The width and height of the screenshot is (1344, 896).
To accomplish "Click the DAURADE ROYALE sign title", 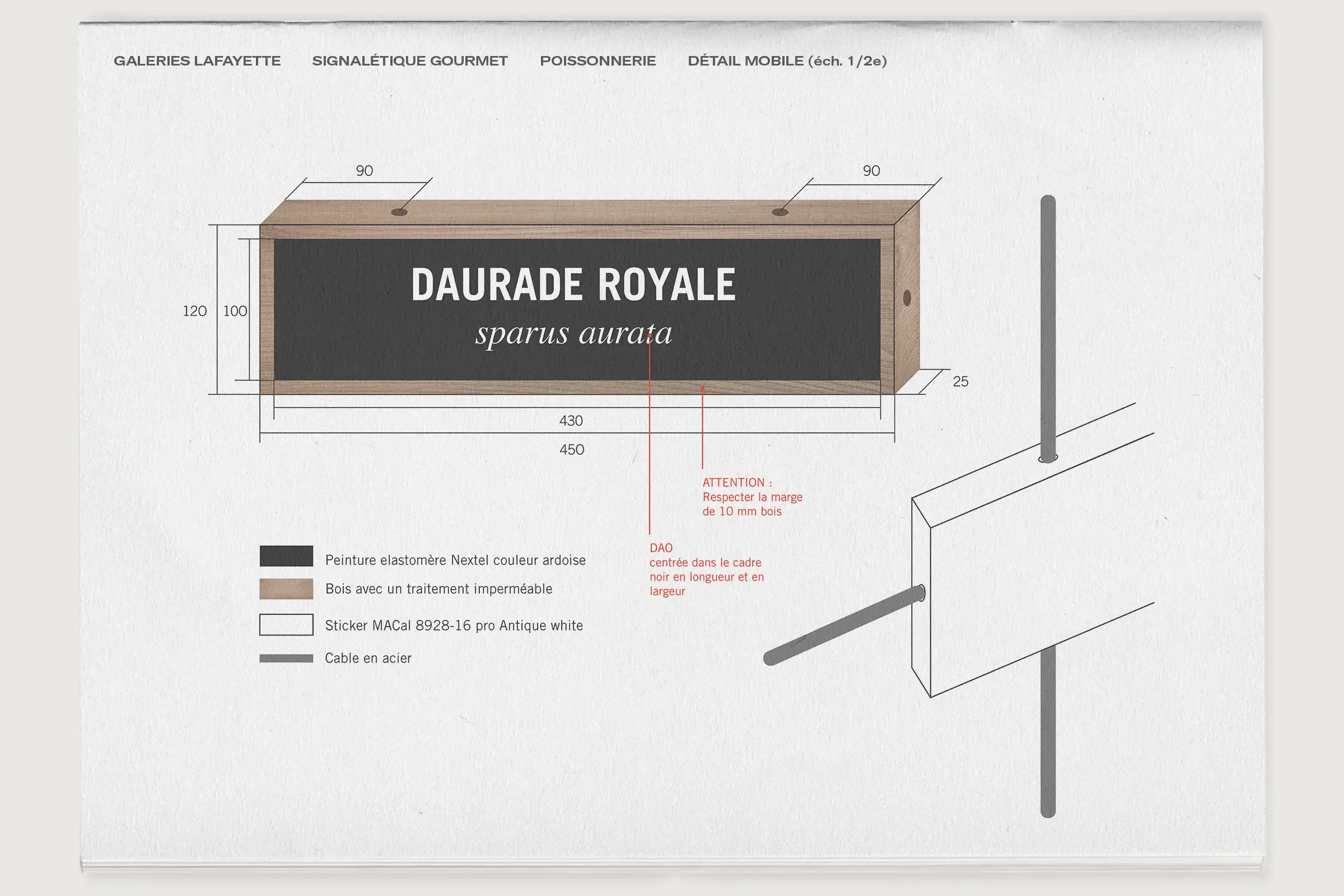I will pyautogui.click(x=573, y=284).
